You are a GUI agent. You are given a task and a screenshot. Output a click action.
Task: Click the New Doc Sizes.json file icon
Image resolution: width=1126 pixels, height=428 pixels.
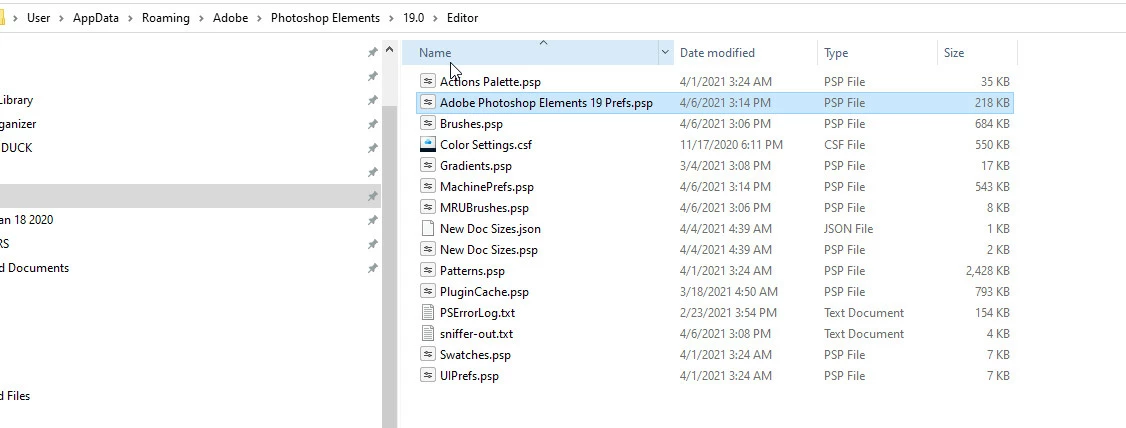point(428,228)
